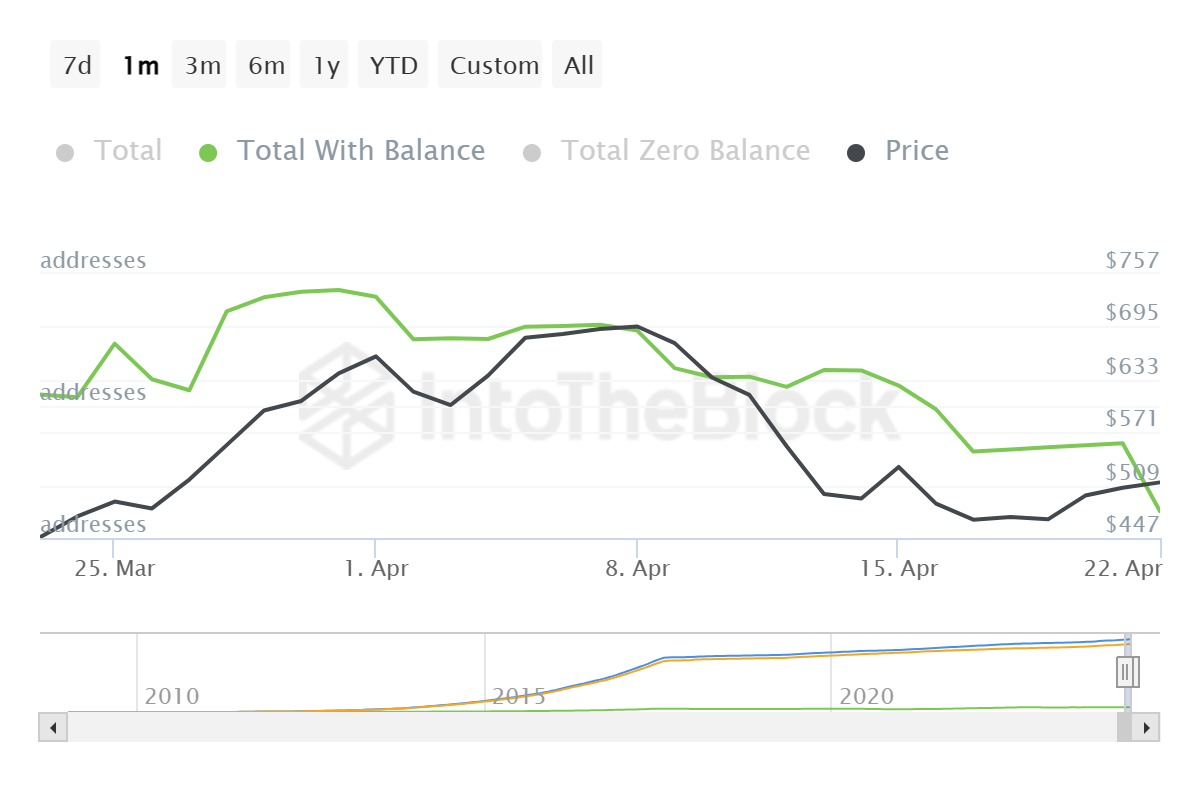The image size is (1200, 800).
Task: Show All time data
Action: 578,66
